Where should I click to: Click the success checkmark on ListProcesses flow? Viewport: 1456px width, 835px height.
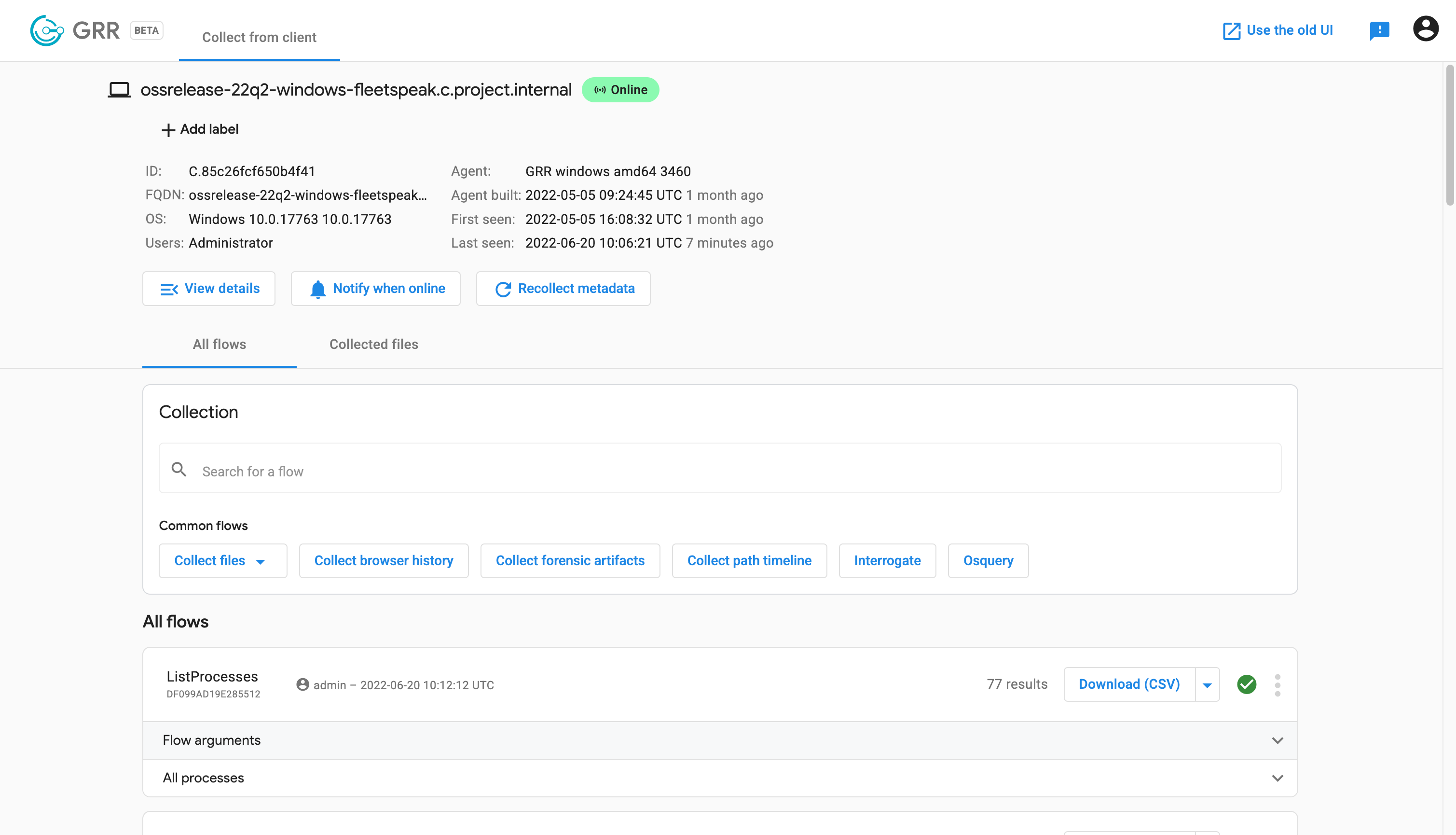click(1247, 684)
